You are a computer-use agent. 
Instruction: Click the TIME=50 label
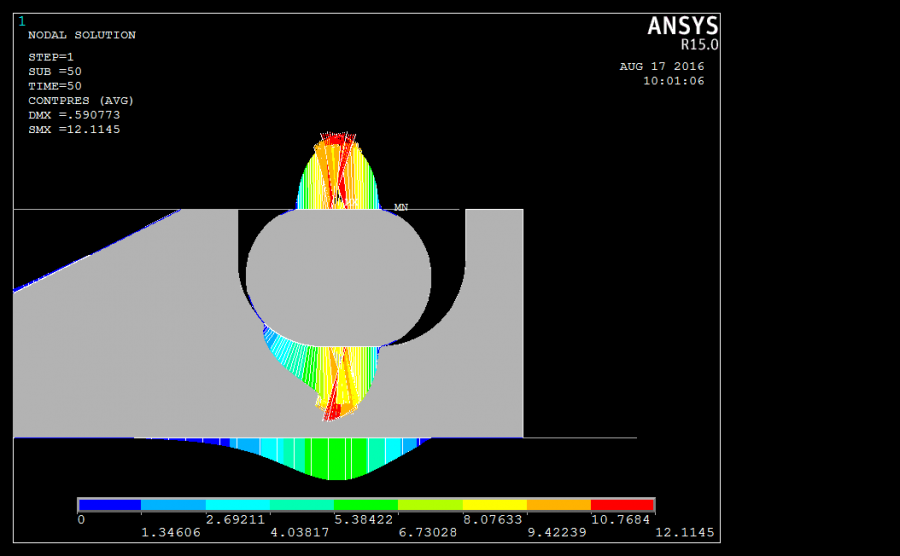point(55,86)
